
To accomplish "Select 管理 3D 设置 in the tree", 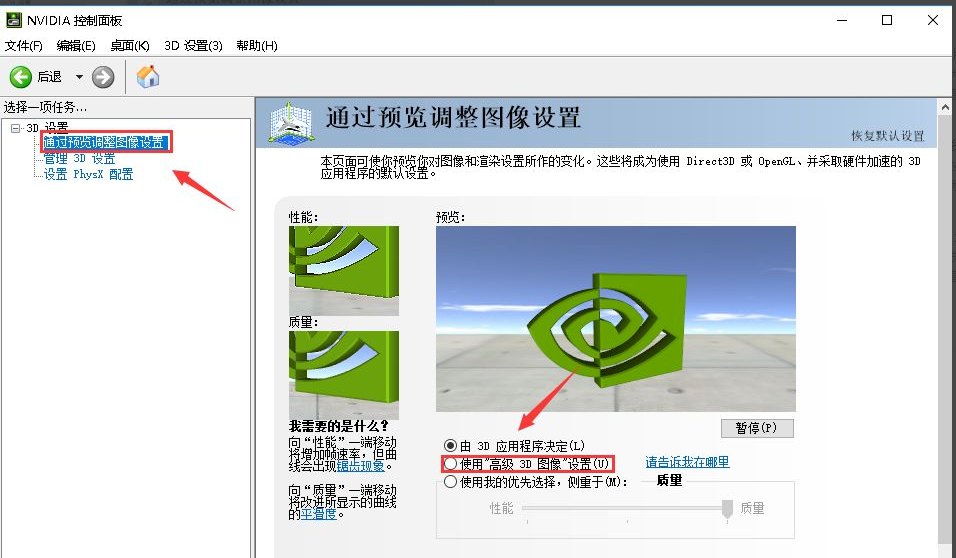I will coord(80,159).
